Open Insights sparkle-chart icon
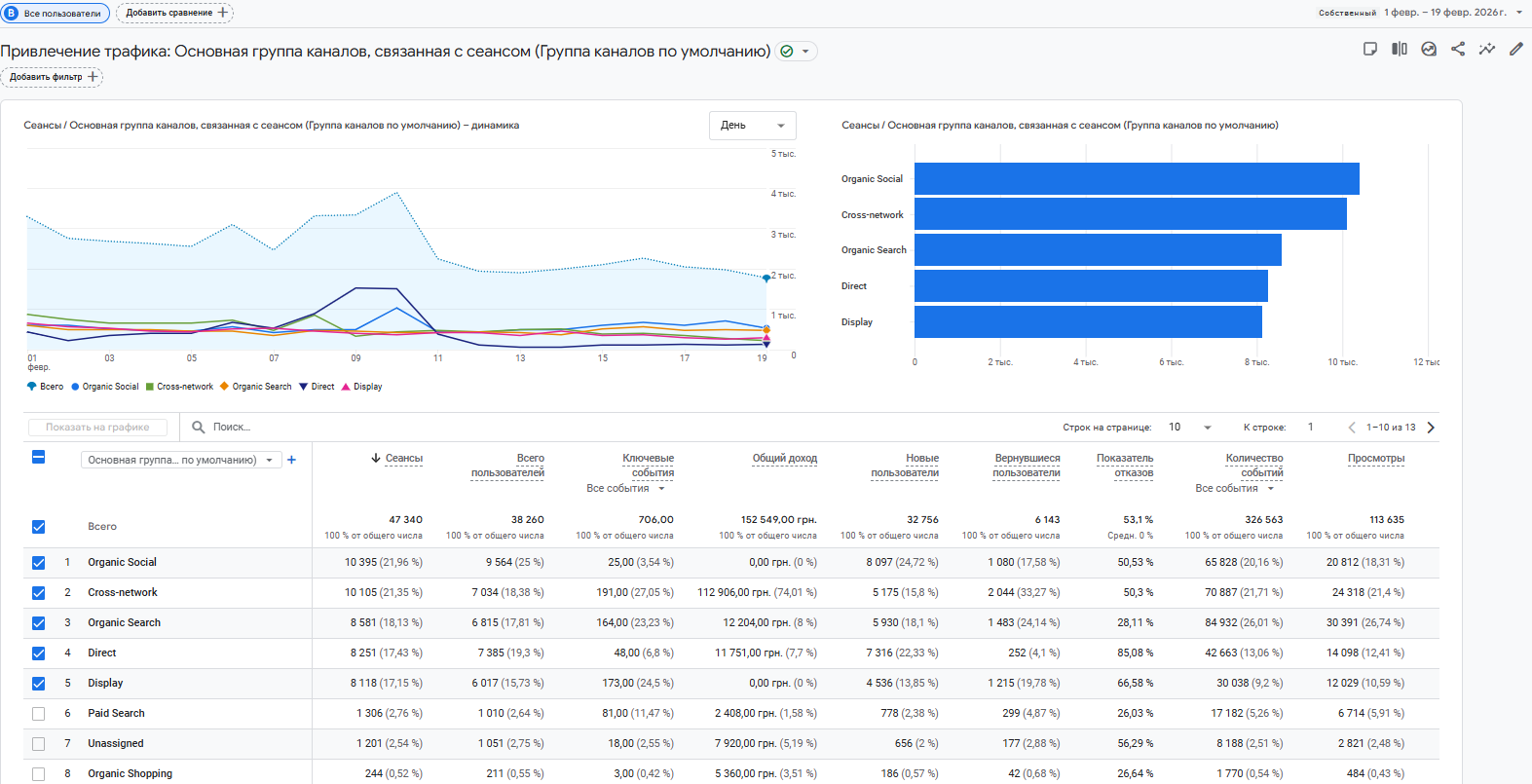Screen dimensions: 1532x784 click(x=1487, y=49)
